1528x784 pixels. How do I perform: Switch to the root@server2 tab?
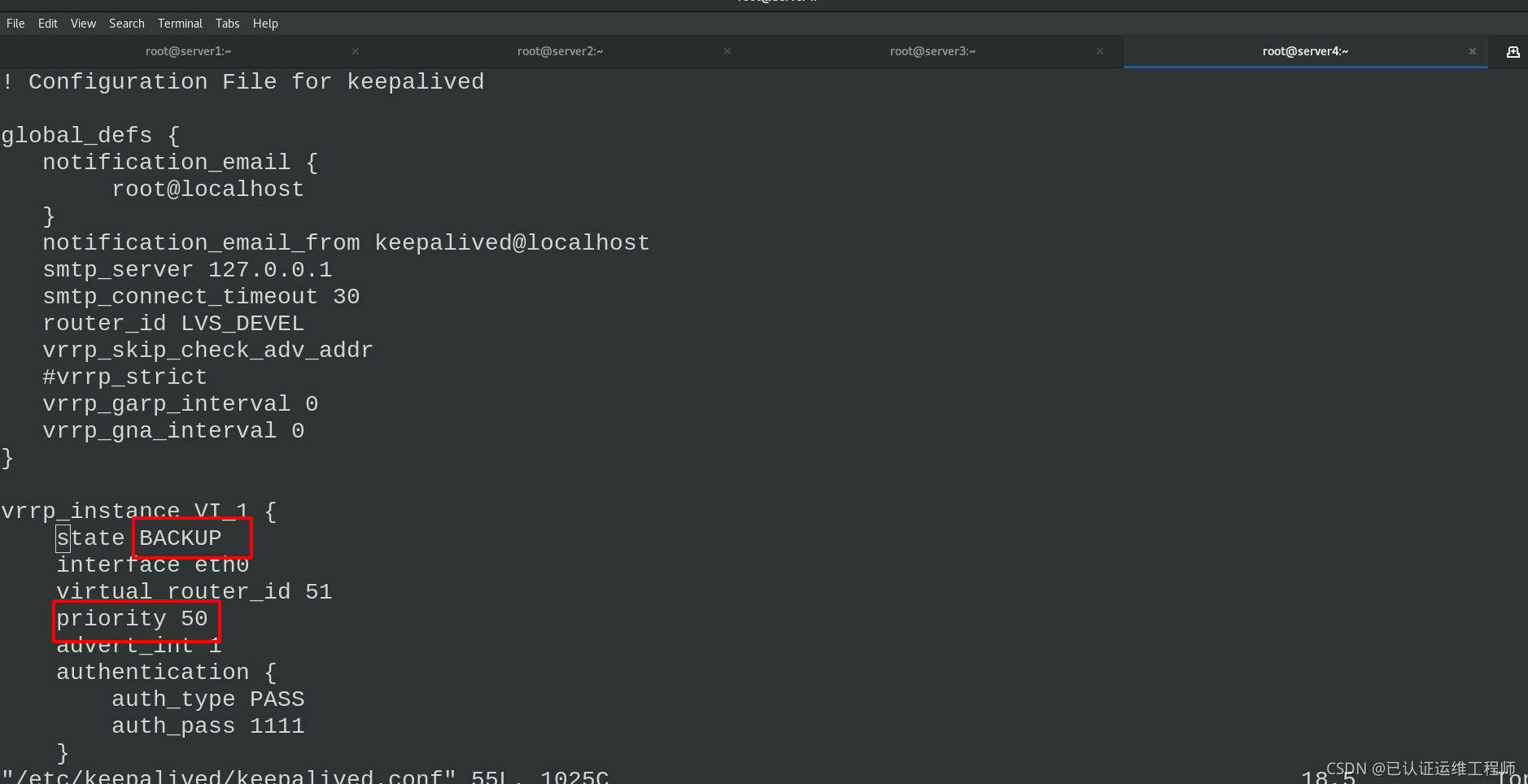560,51
